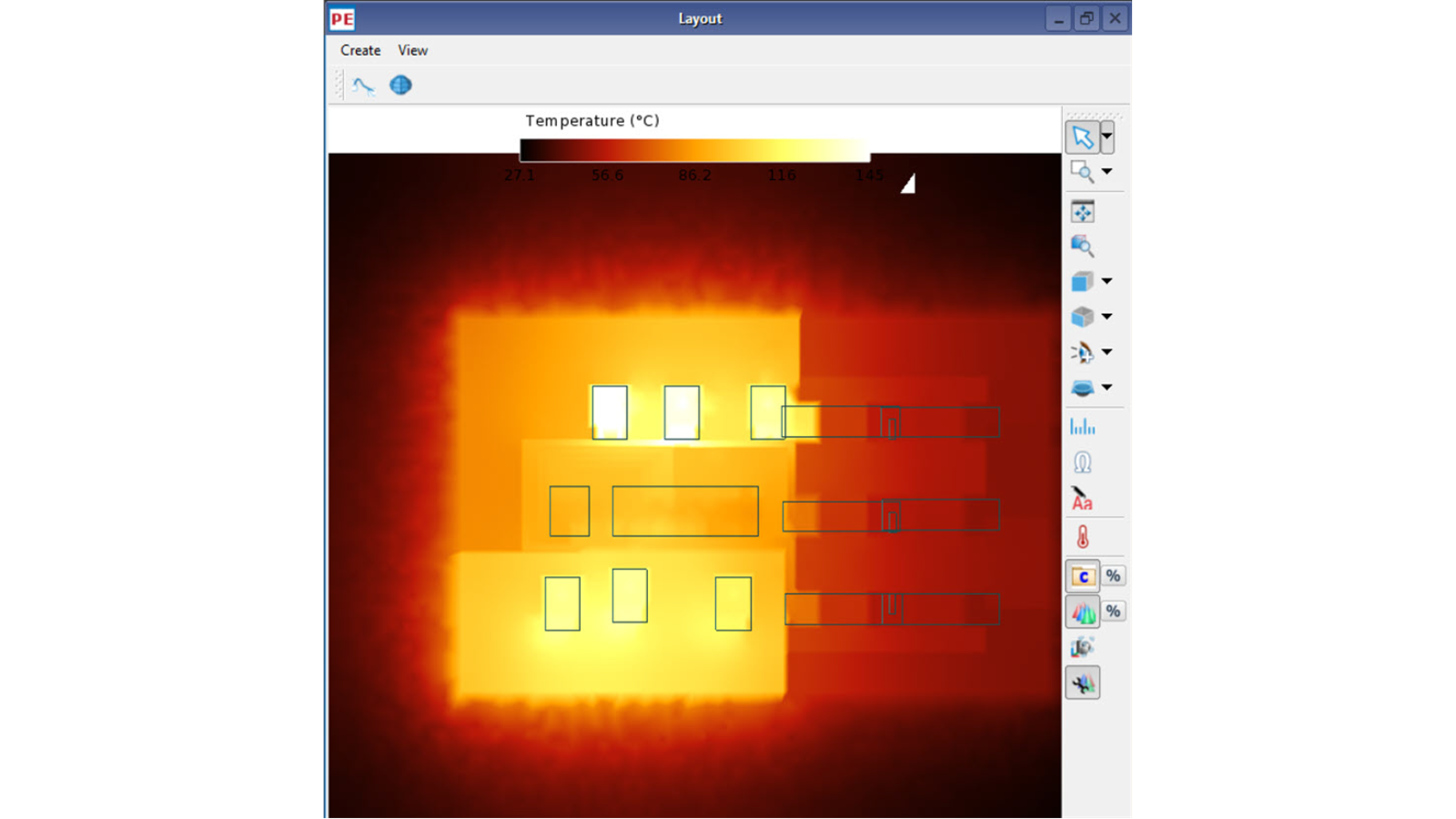The image size is (1456, 819).
Task: Click the percent button beside colored peaks icon
Action: [x=1113, y=612]
